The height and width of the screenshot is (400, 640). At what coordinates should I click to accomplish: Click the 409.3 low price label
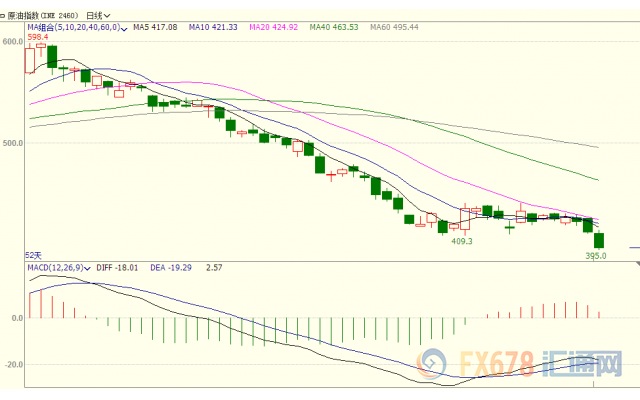click(x=462, y=241)
